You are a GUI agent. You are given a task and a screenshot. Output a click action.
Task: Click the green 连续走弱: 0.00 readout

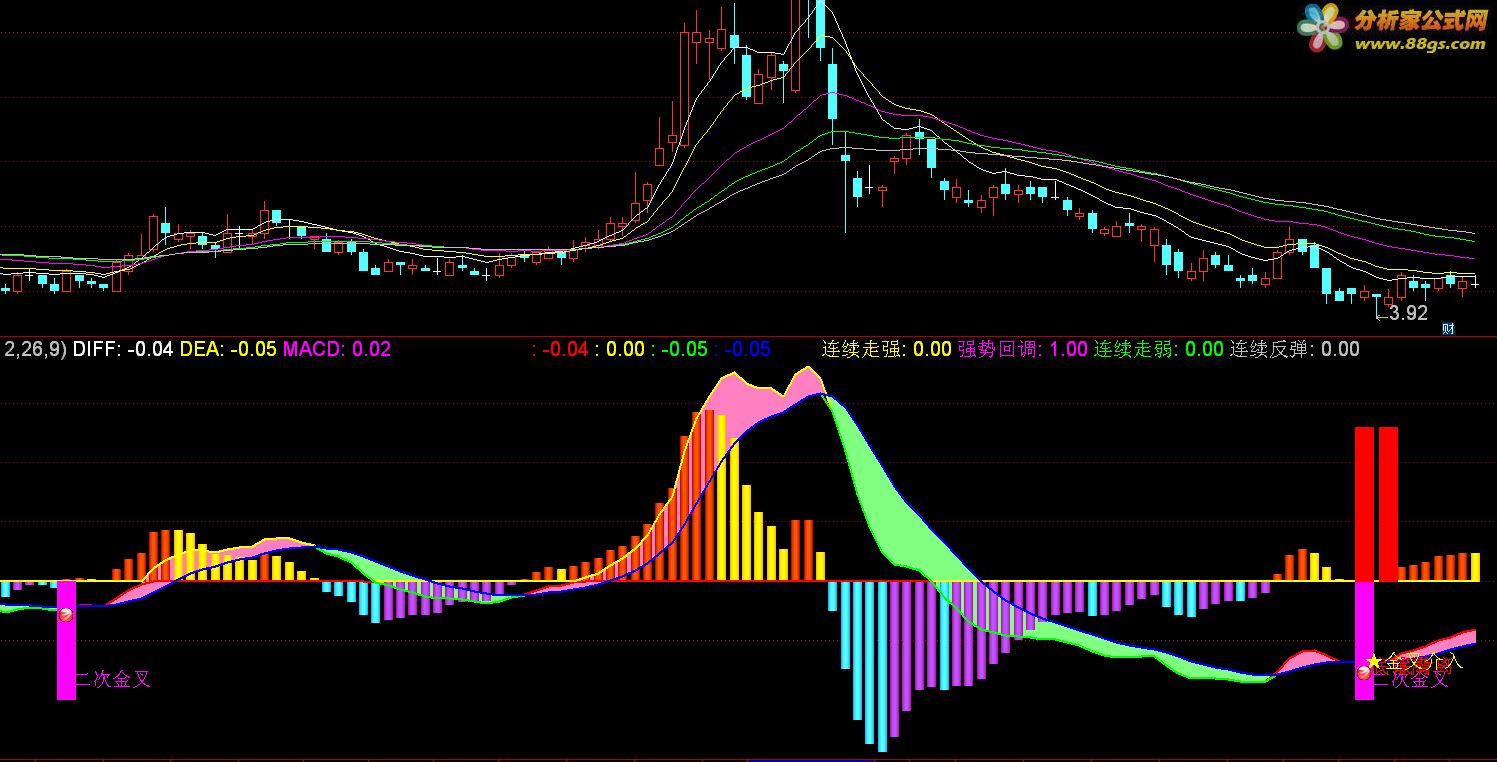pos(1159,349)
